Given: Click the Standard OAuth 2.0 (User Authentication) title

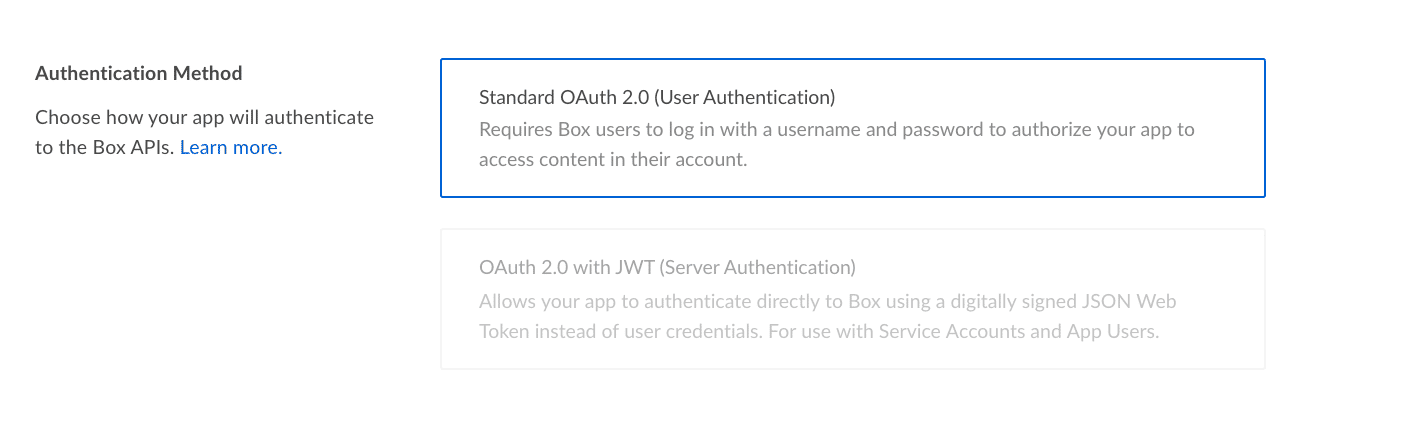Looking at the screenshot, I should (657, 98).
